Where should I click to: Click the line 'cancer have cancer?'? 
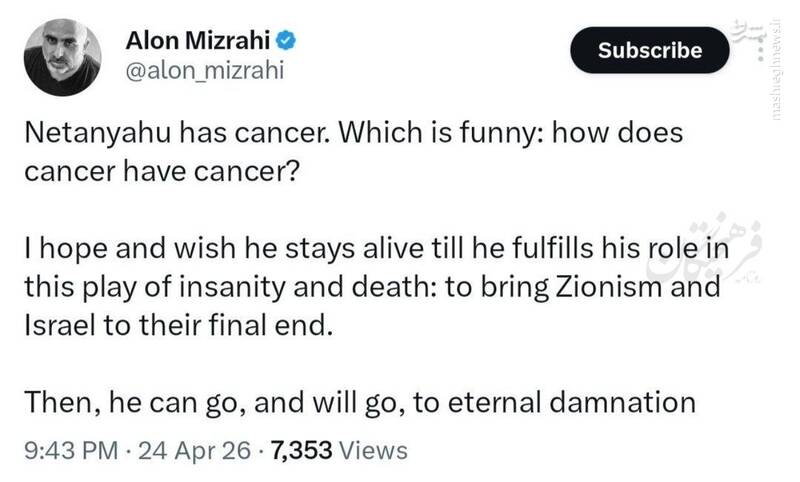pos(161,171)
